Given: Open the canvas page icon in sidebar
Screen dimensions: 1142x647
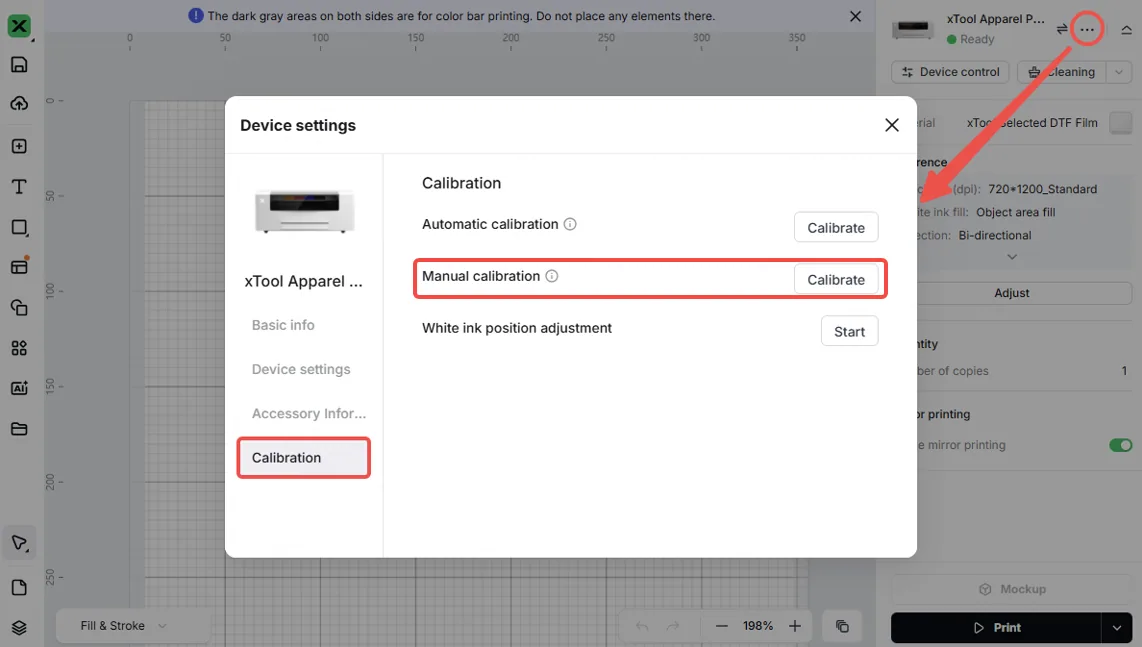Looking at the screenshot, I should pyautogui.click(x=19, y=588).
